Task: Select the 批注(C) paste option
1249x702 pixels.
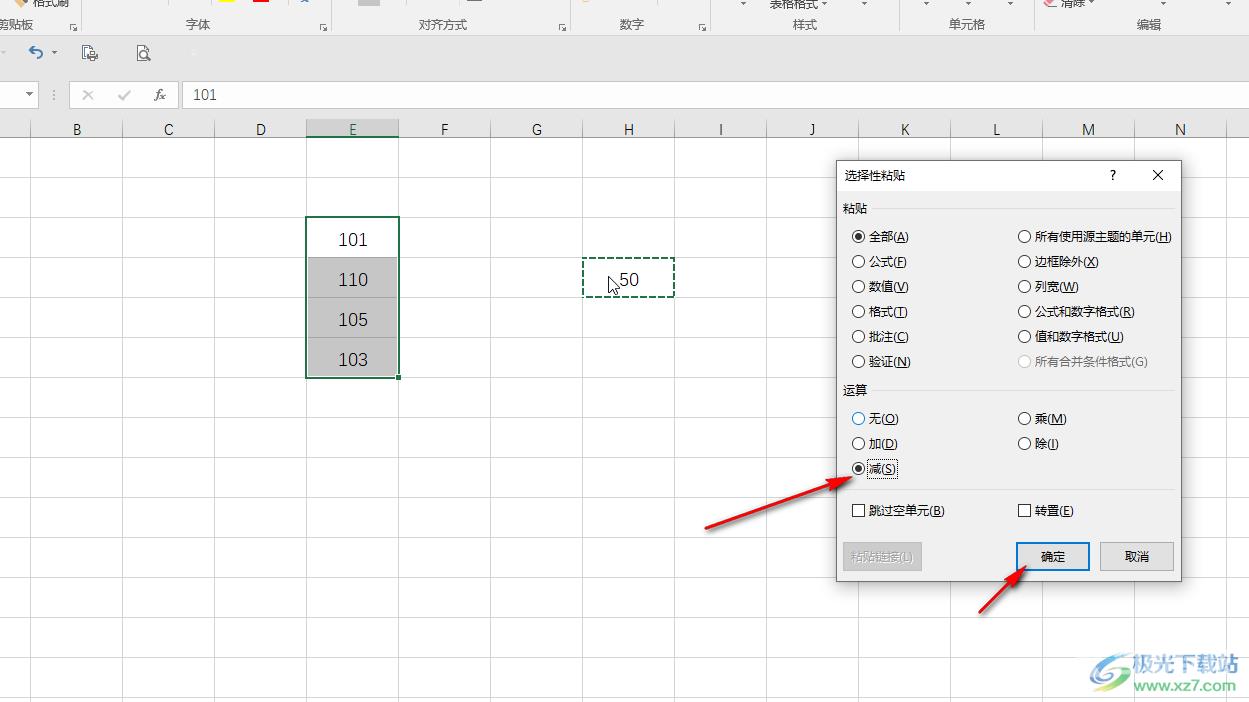Action: [880, 337]
